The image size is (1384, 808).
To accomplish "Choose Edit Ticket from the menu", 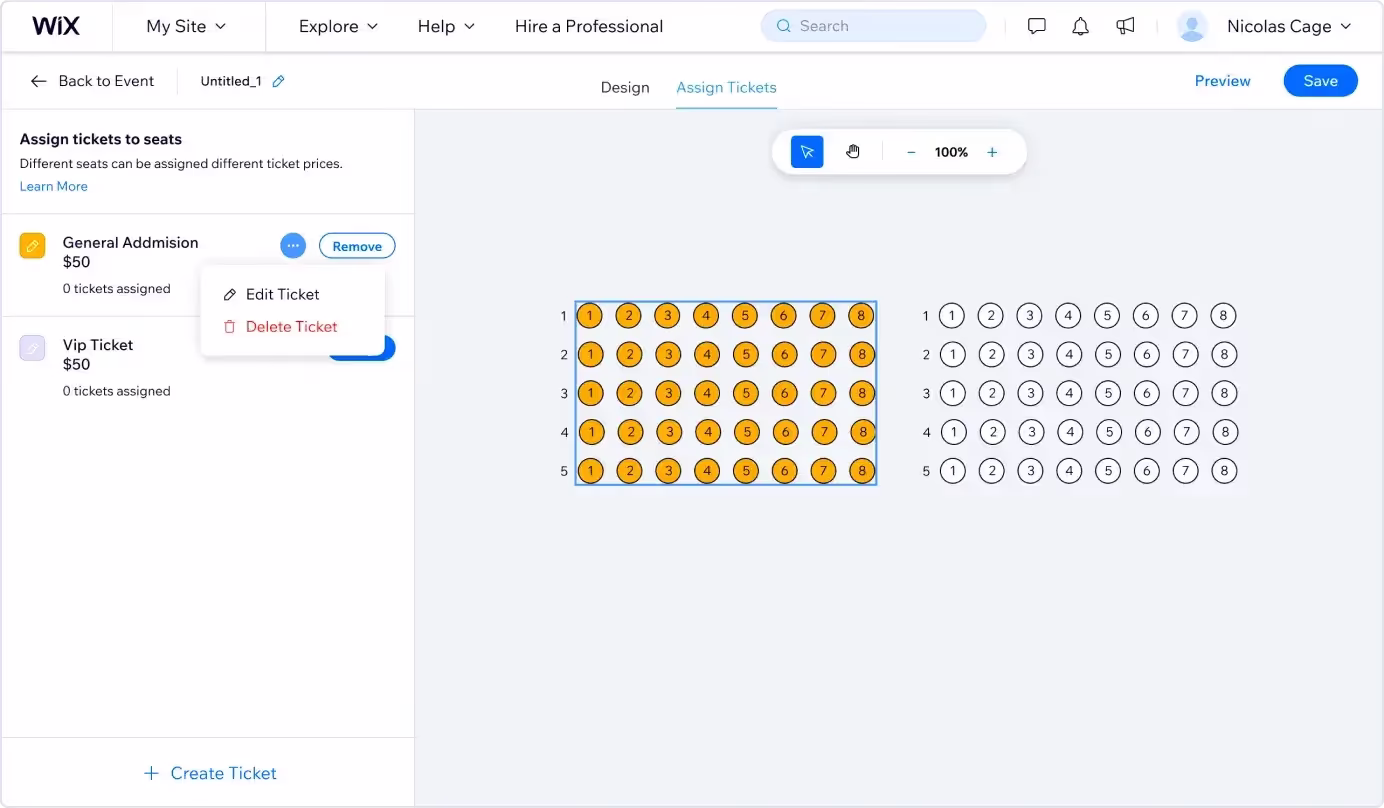I will pyautogui.click(x=282, y=294).
